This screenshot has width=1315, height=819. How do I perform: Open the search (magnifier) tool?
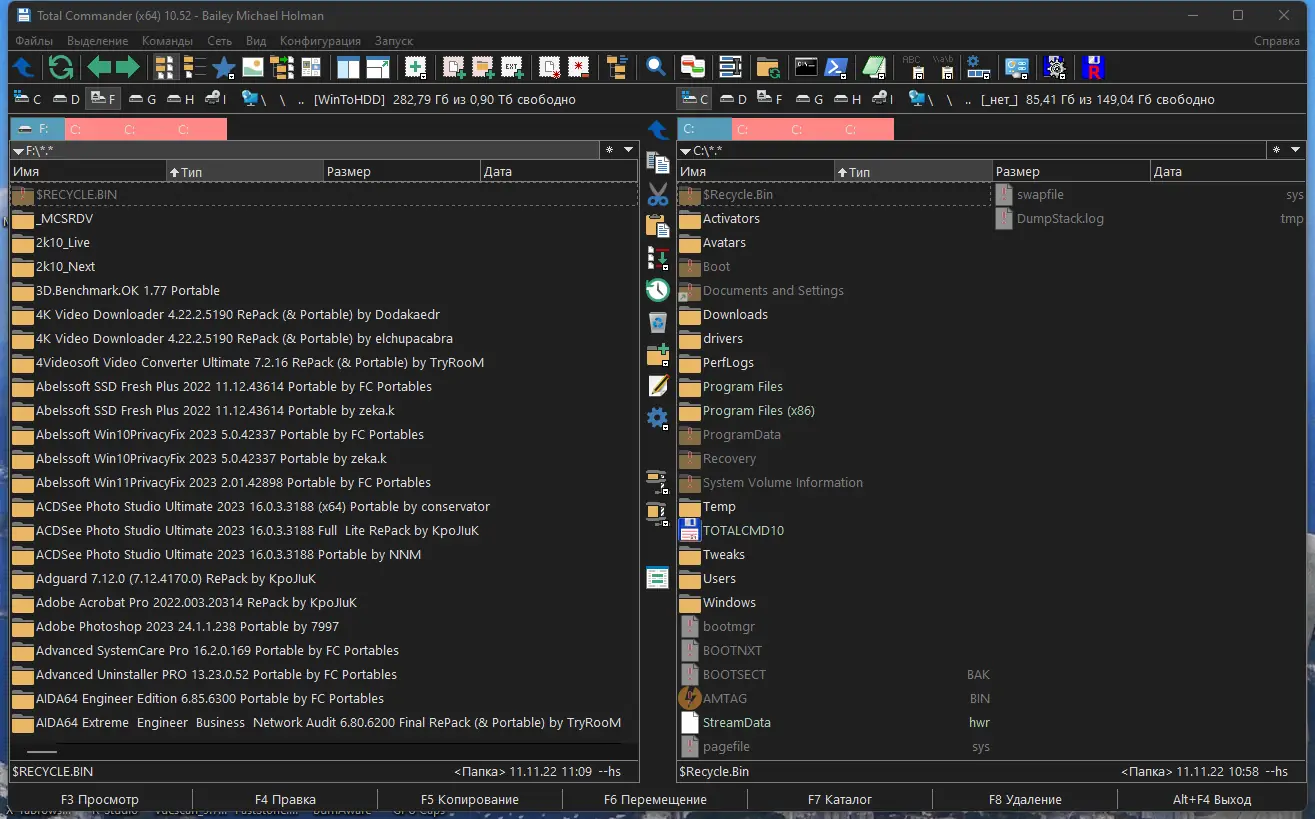(655, 67)
